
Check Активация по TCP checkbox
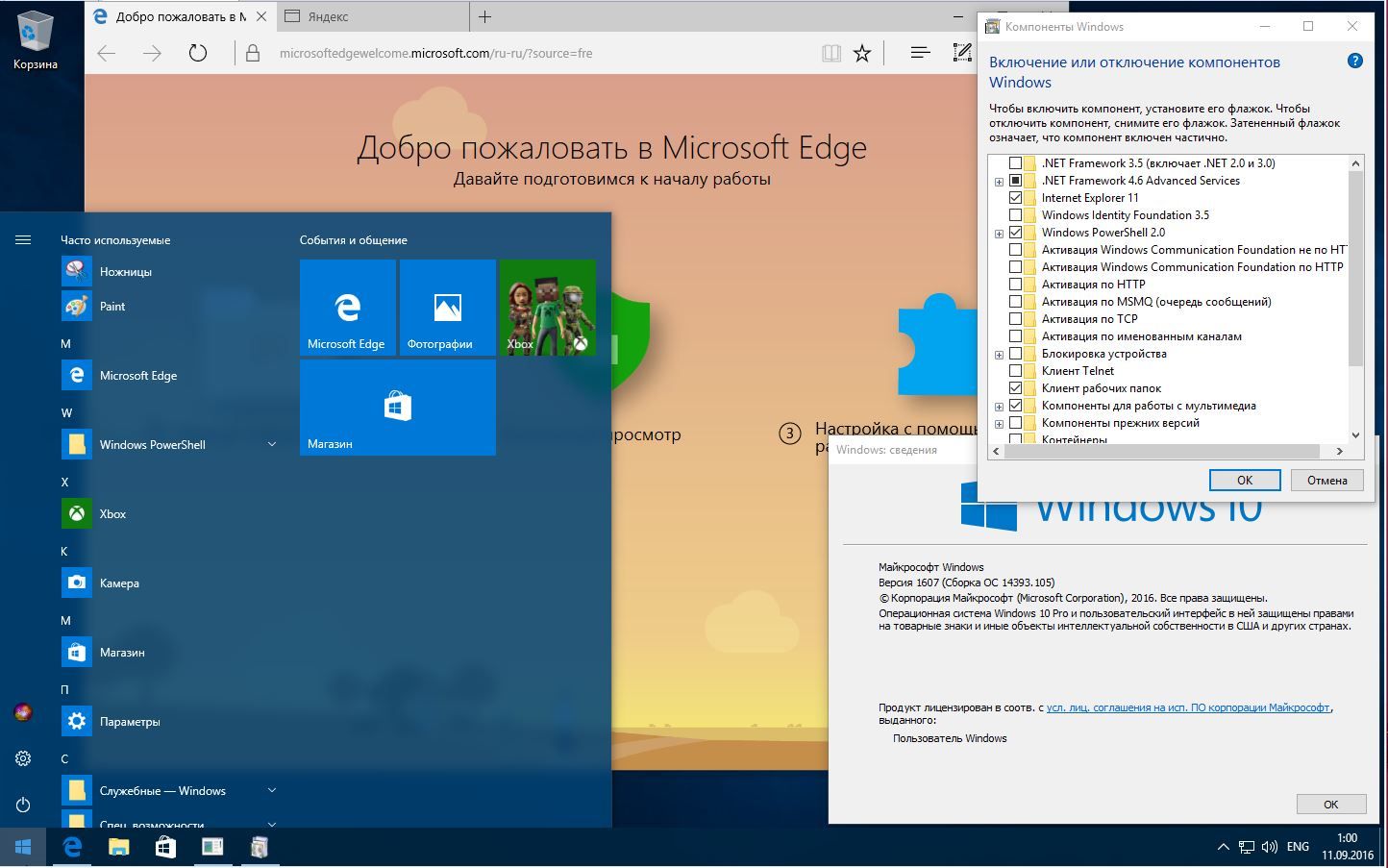[1015, 319]
